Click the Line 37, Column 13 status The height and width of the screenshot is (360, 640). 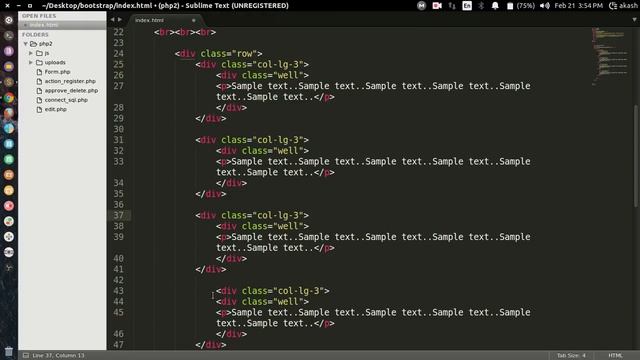pos(58,356)
